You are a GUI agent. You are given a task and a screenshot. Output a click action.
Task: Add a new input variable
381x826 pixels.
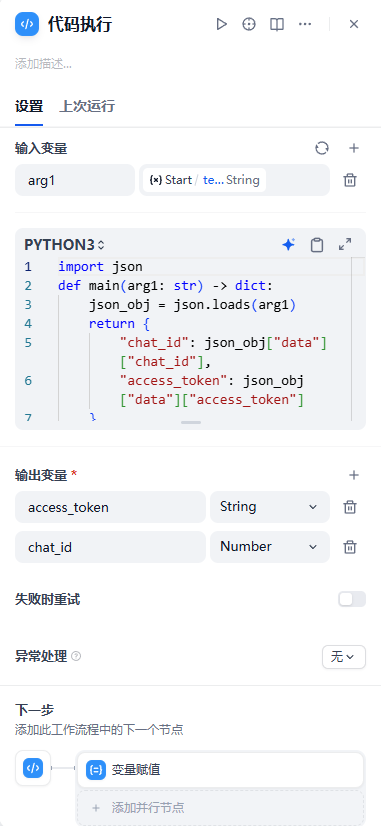click(354, 149)
